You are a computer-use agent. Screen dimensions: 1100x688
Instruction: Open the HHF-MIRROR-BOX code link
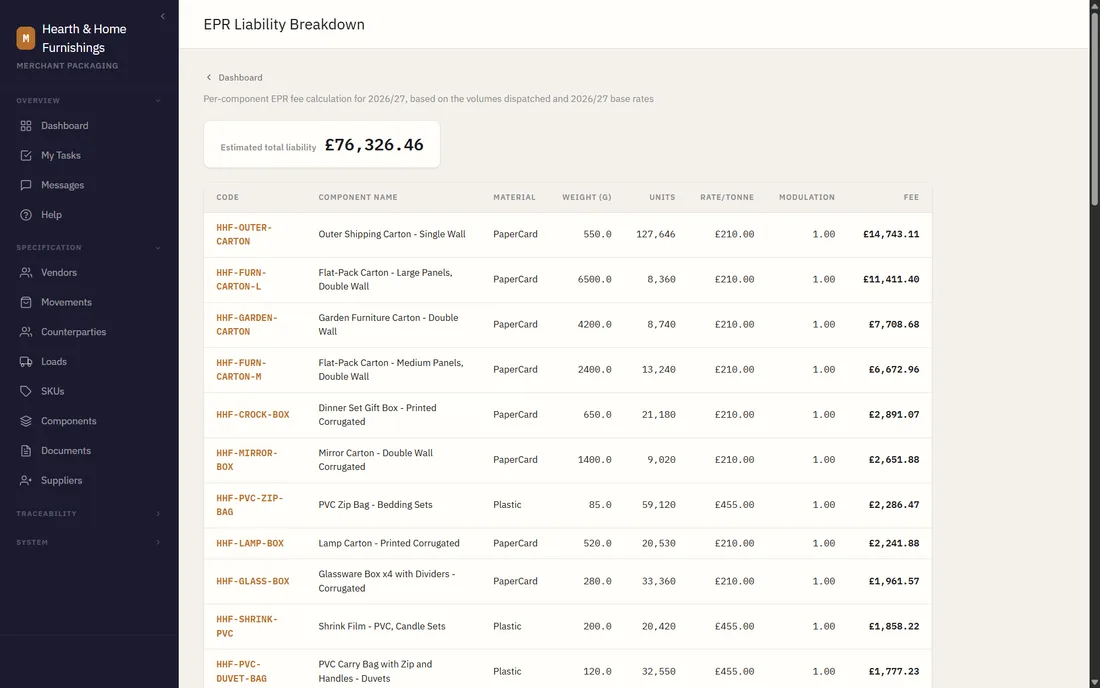[x=247, y=459]
